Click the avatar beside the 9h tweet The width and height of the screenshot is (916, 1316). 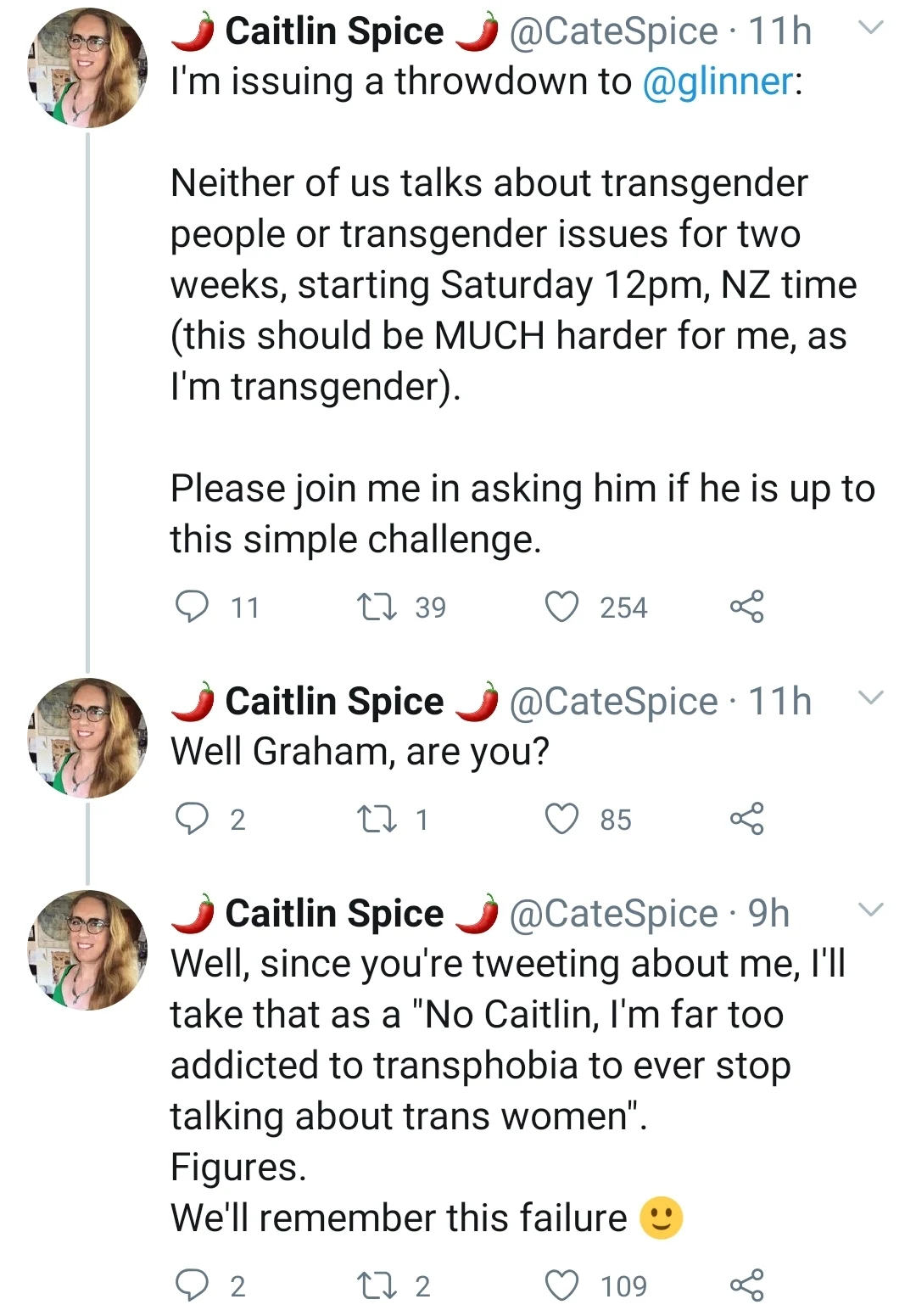(88, 950)
